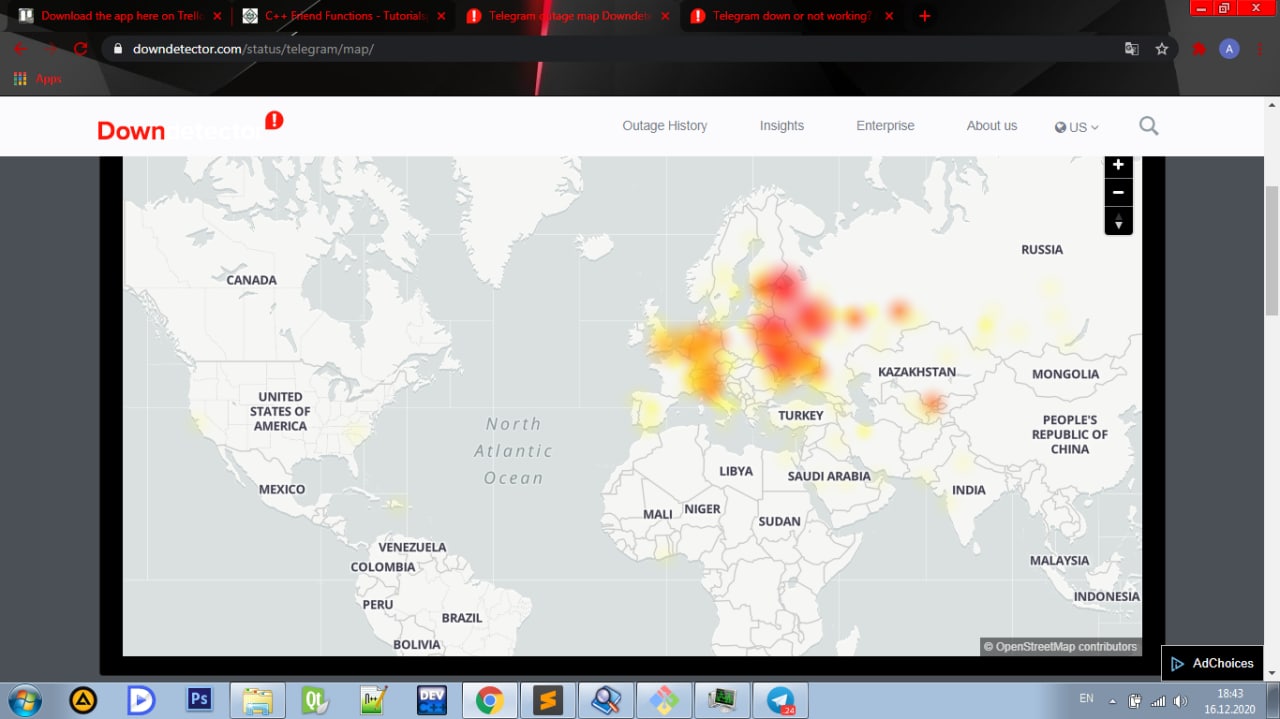Click the EN language indicator in tray

(x=1086, y=699)
